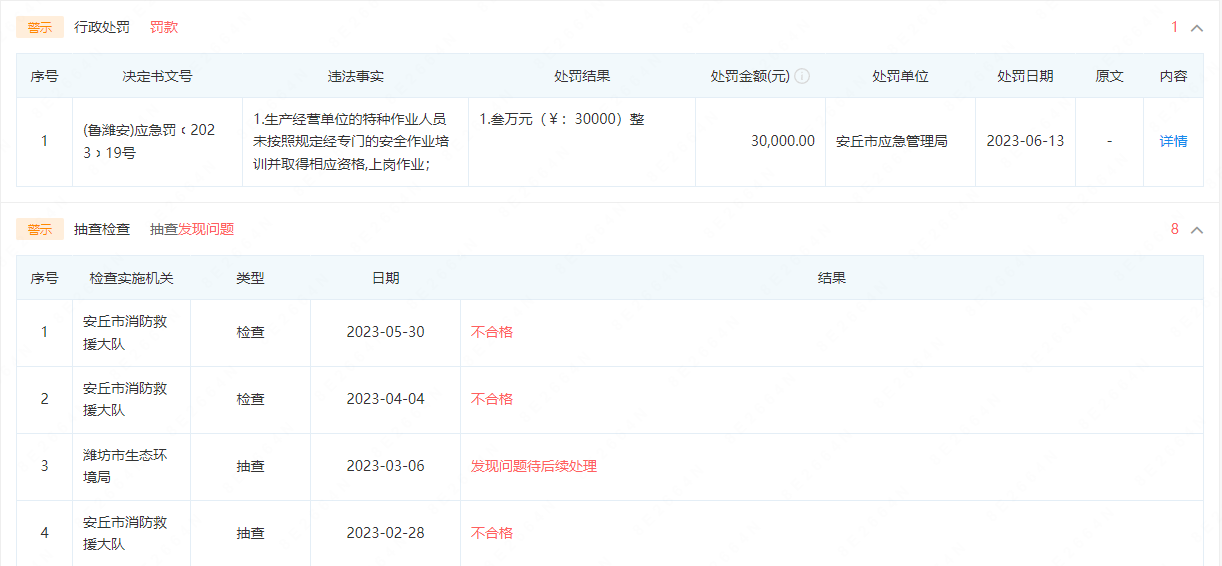
Task: Click 不合格 result dated 2023-04-04
Action: pyautogui.click(x=492, y=399)
